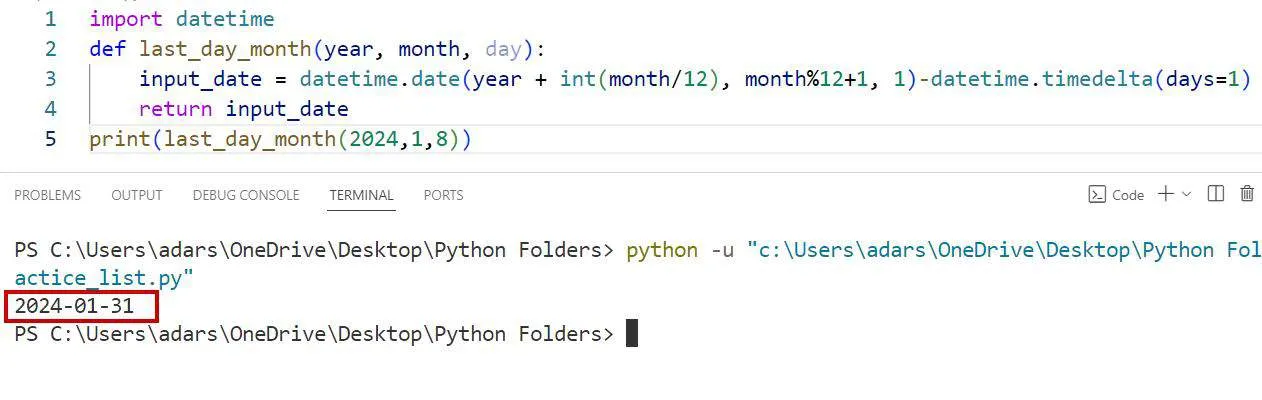Switch to the PROBLEMS tab
This screenshot has height=400, width=1262.
pyautogui.click(x=47, y=195)
